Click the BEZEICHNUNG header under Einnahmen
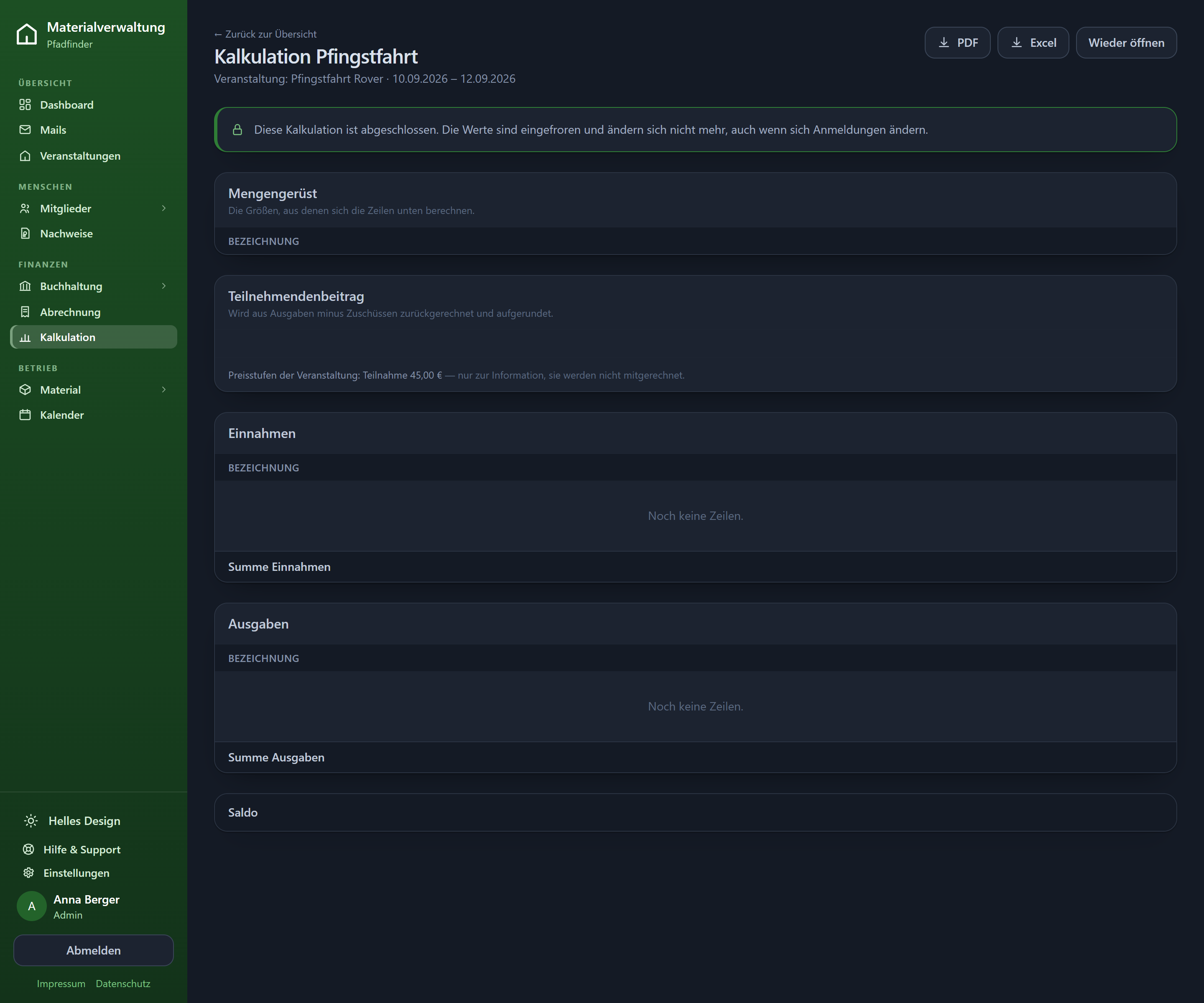Viewport: 1204px width, 1003px height. 264,468
